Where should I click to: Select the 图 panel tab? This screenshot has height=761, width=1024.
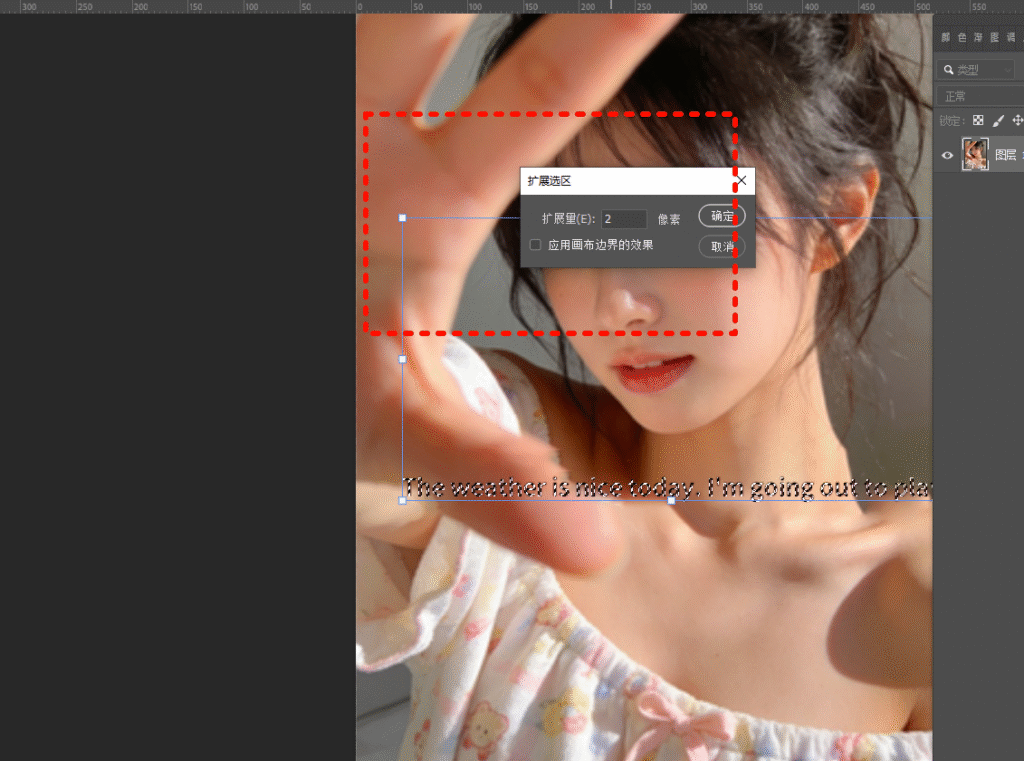coord(995,38)
